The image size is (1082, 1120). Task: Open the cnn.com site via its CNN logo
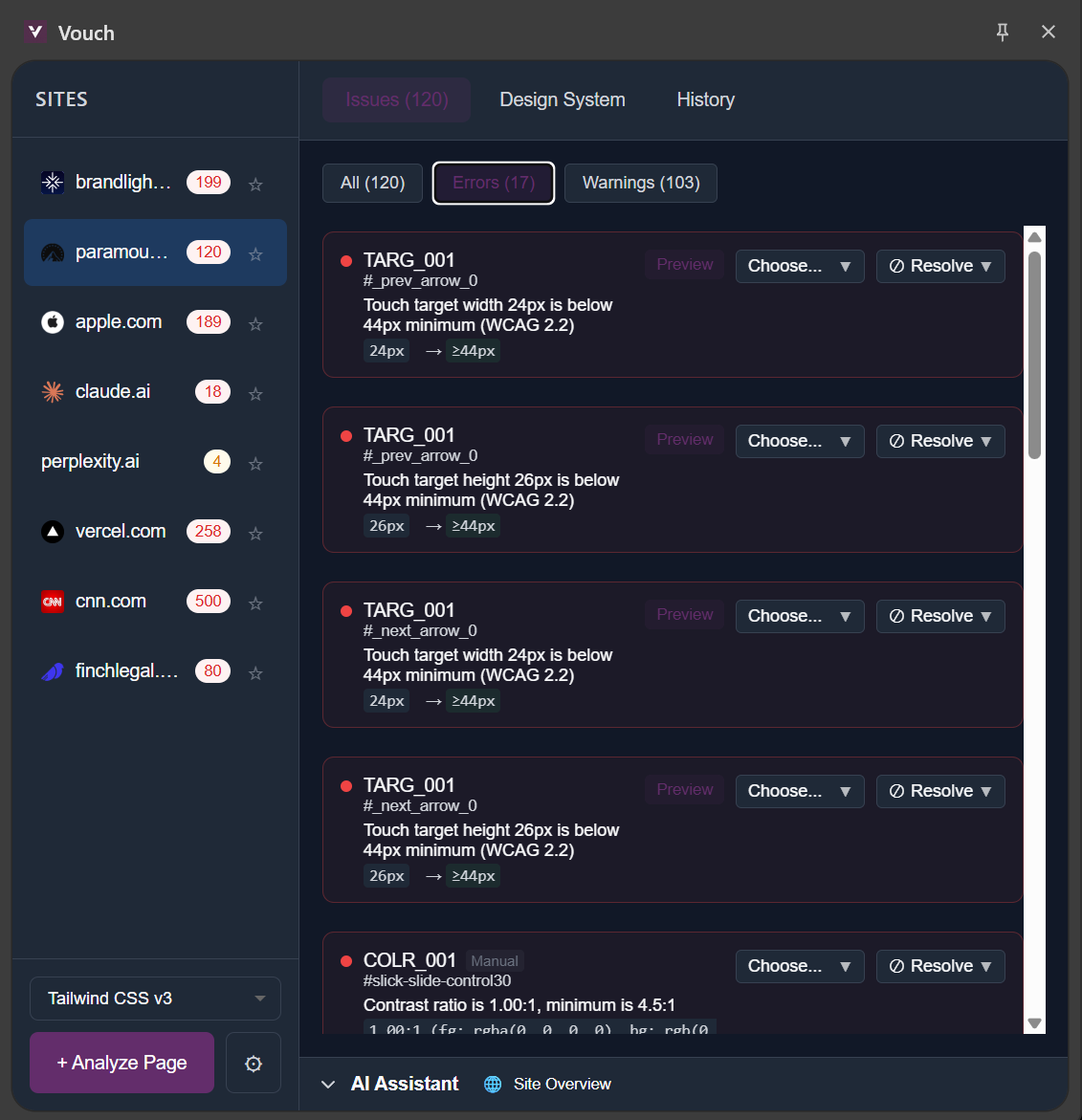[x=52, y=602]
